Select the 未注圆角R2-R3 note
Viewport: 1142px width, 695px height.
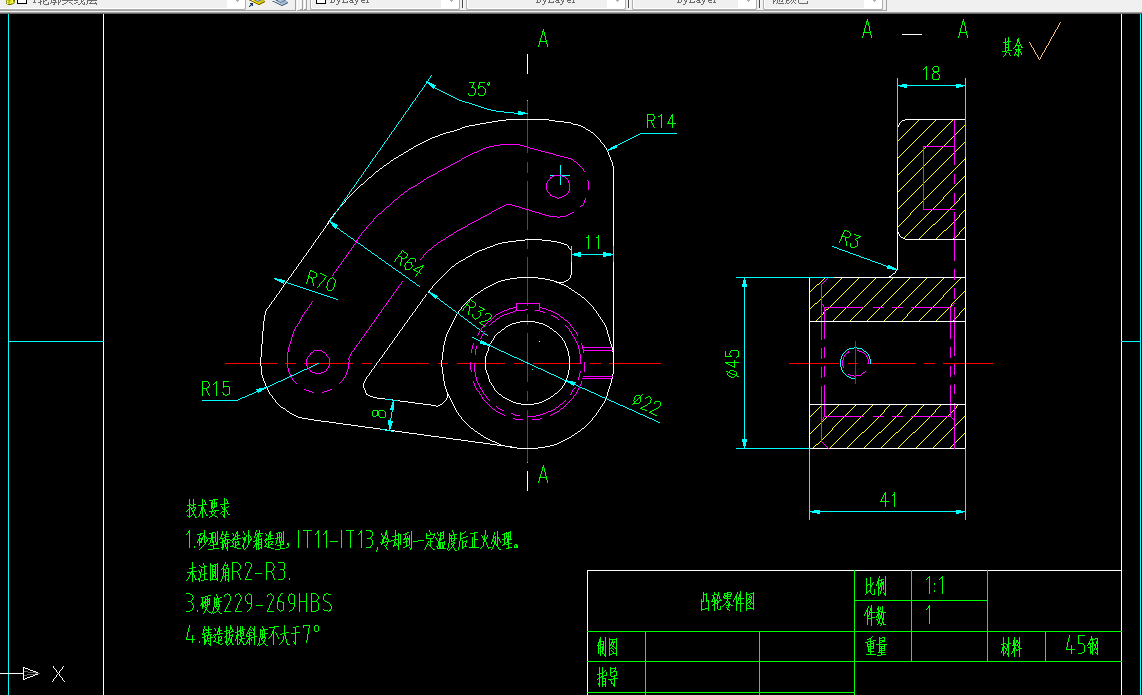click(x=238, y=572)
